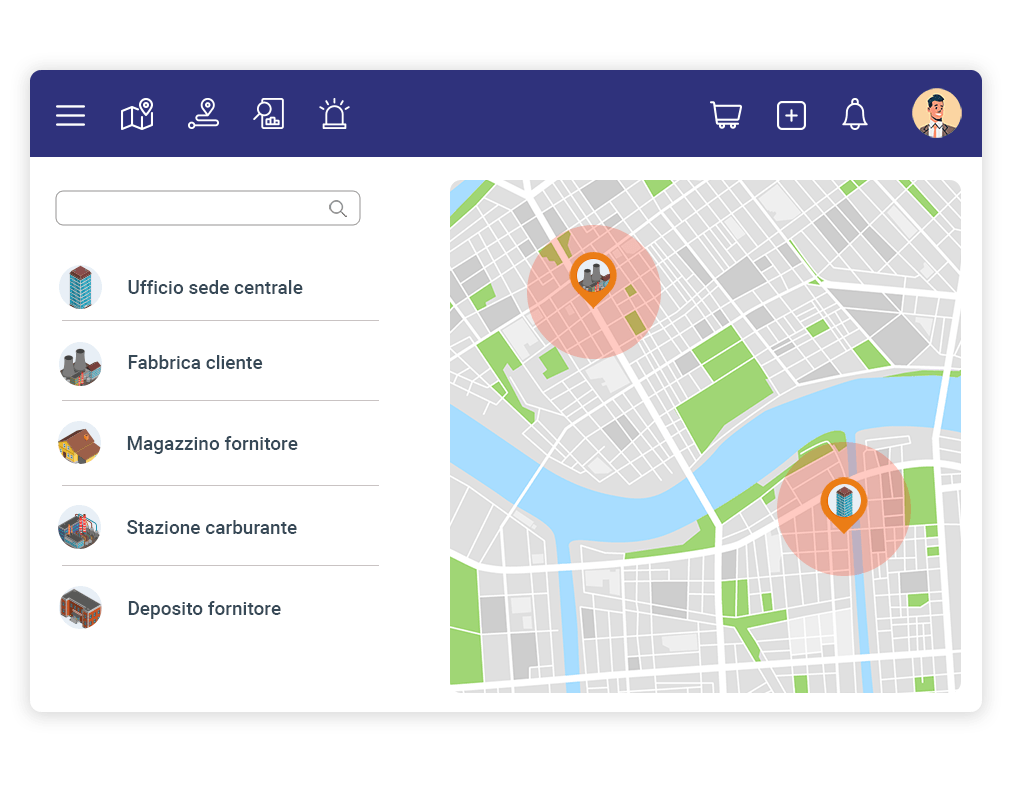This screenshot has width=1013, height=788.
Task: Open "Deposito fornitore" details
Action: tap(204, 608)
